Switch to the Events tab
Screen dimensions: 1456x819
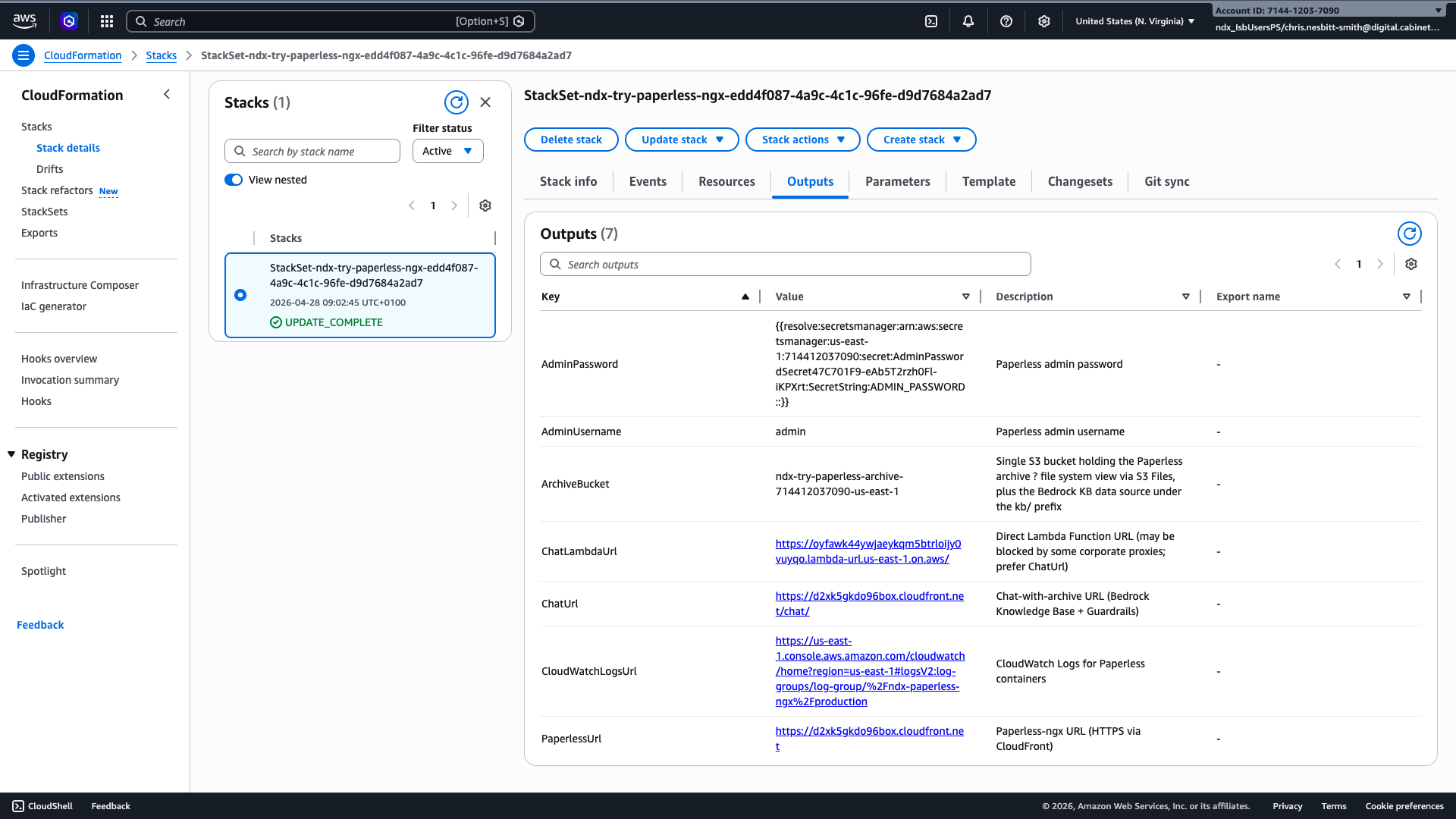(x=648, y=181)
